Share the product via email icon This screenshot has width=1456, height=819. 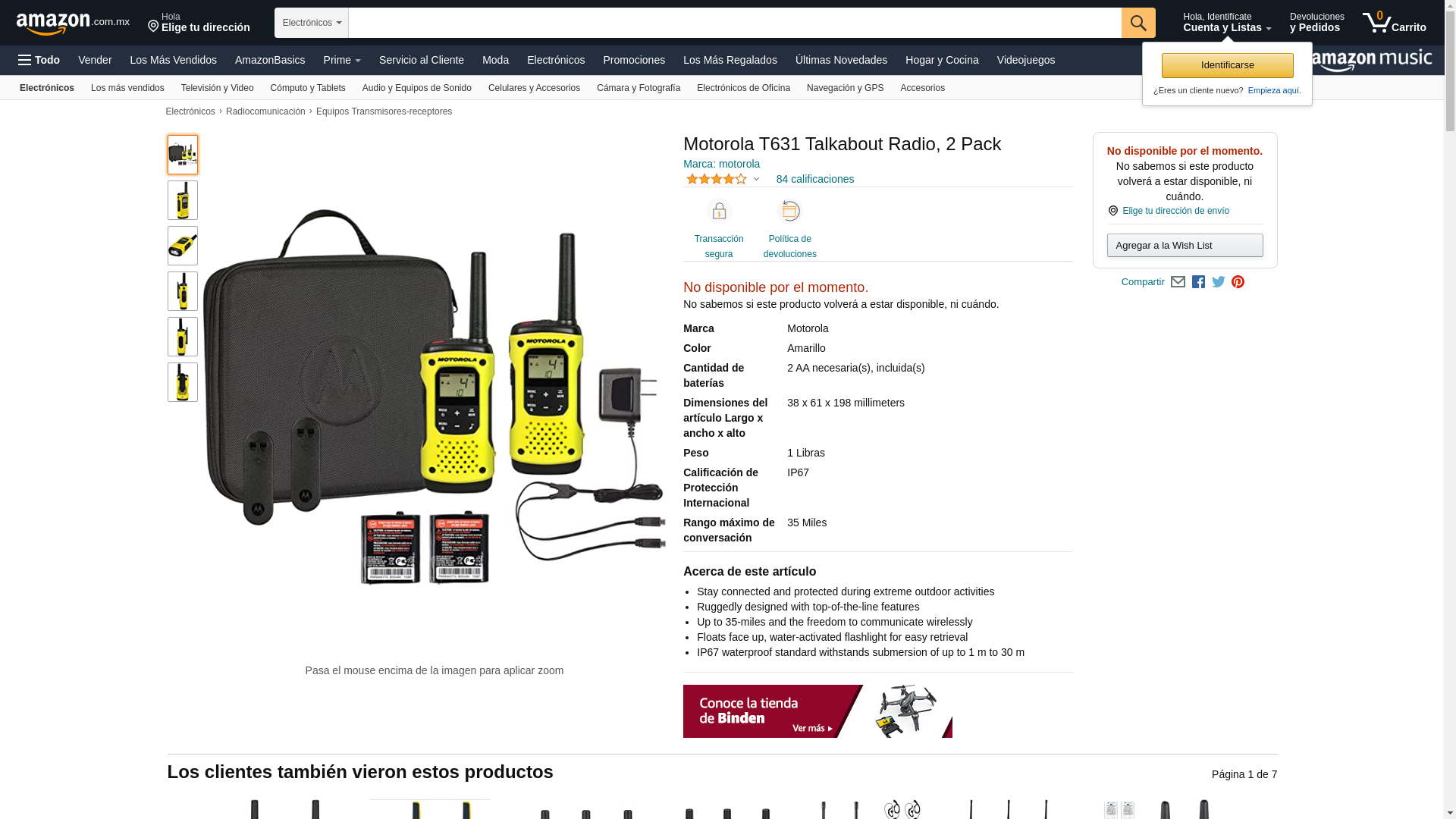coord(1178,282)
